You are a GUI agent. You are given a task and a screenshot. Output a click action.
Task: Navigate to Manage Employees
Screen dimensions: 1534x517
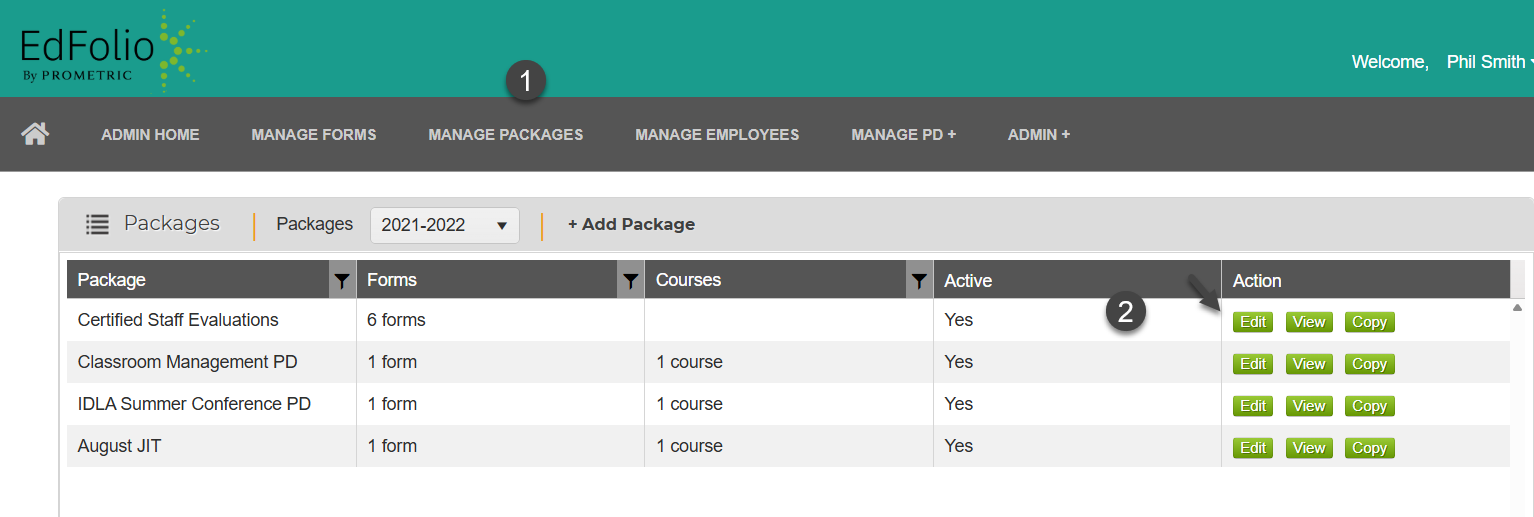[x=717, y=134]
